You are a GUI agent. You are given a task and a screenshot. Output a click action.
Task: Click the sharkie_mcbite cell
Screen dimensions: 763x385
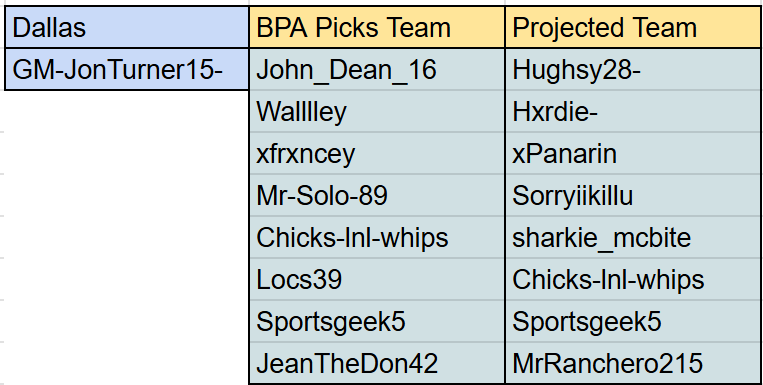pyautogui.click(x=633, y=237)
